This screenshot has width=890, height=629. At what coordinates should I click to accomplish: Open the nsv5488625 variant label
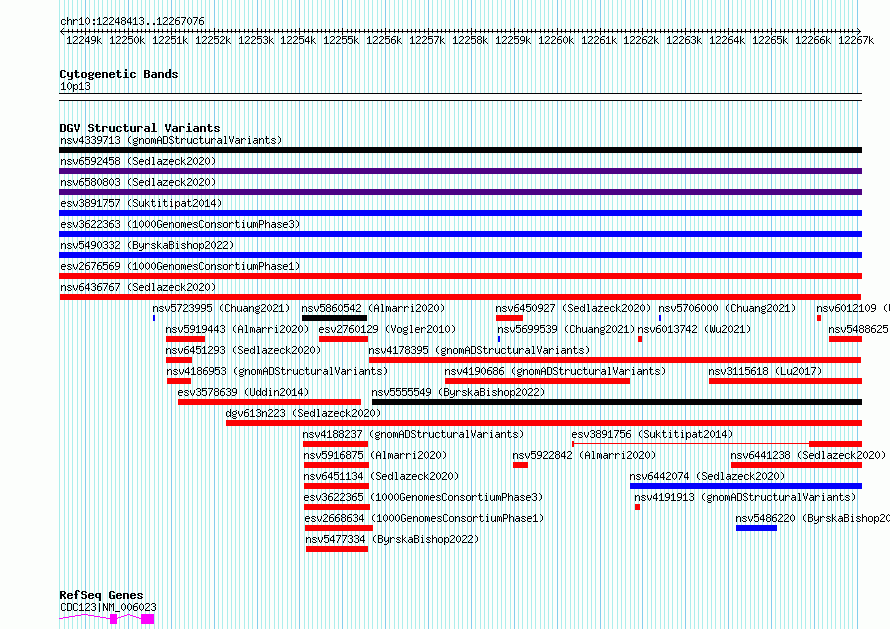(x=858, y=329)
